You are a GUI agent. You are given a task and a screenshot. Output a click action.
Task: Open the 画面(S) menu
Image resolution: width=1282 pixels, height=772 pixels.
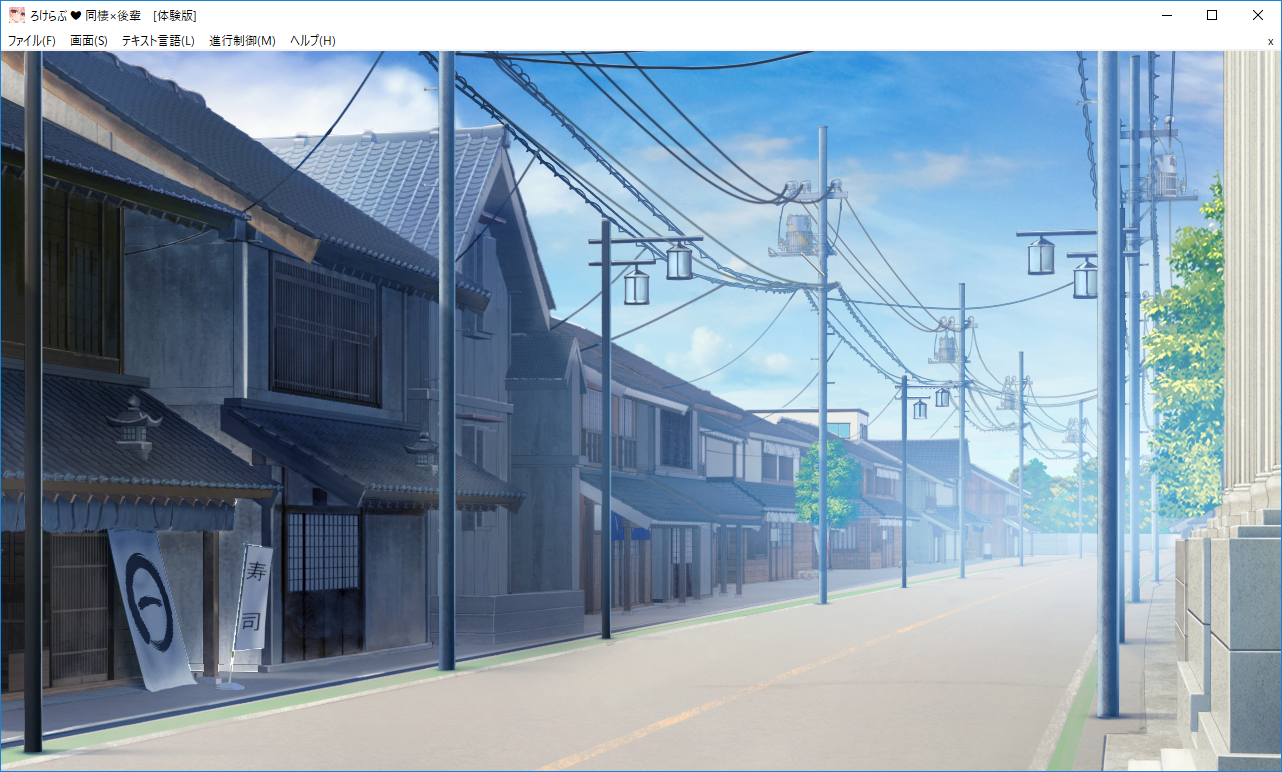tap(89, 41)
